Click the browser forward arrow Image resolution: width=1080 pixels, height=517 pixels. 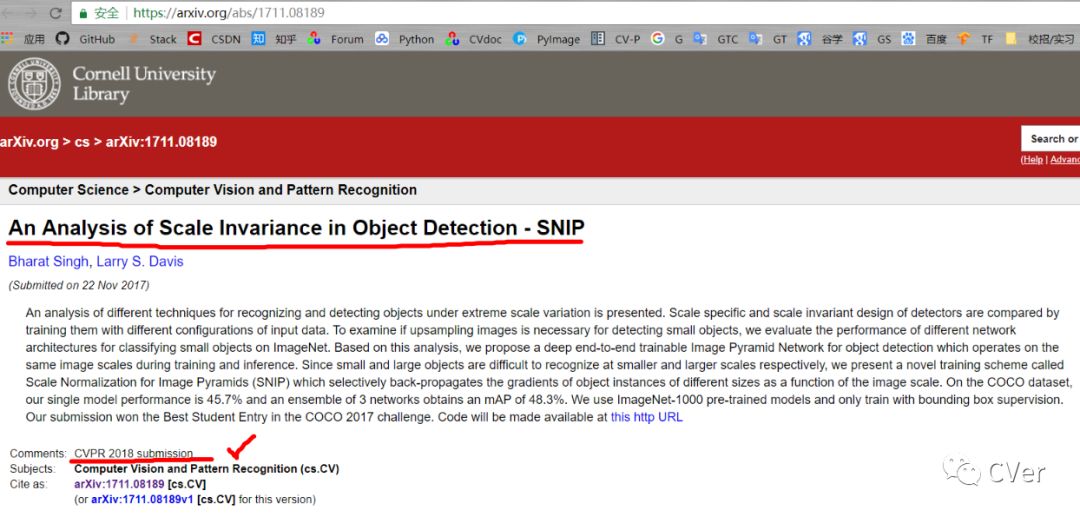31,12
